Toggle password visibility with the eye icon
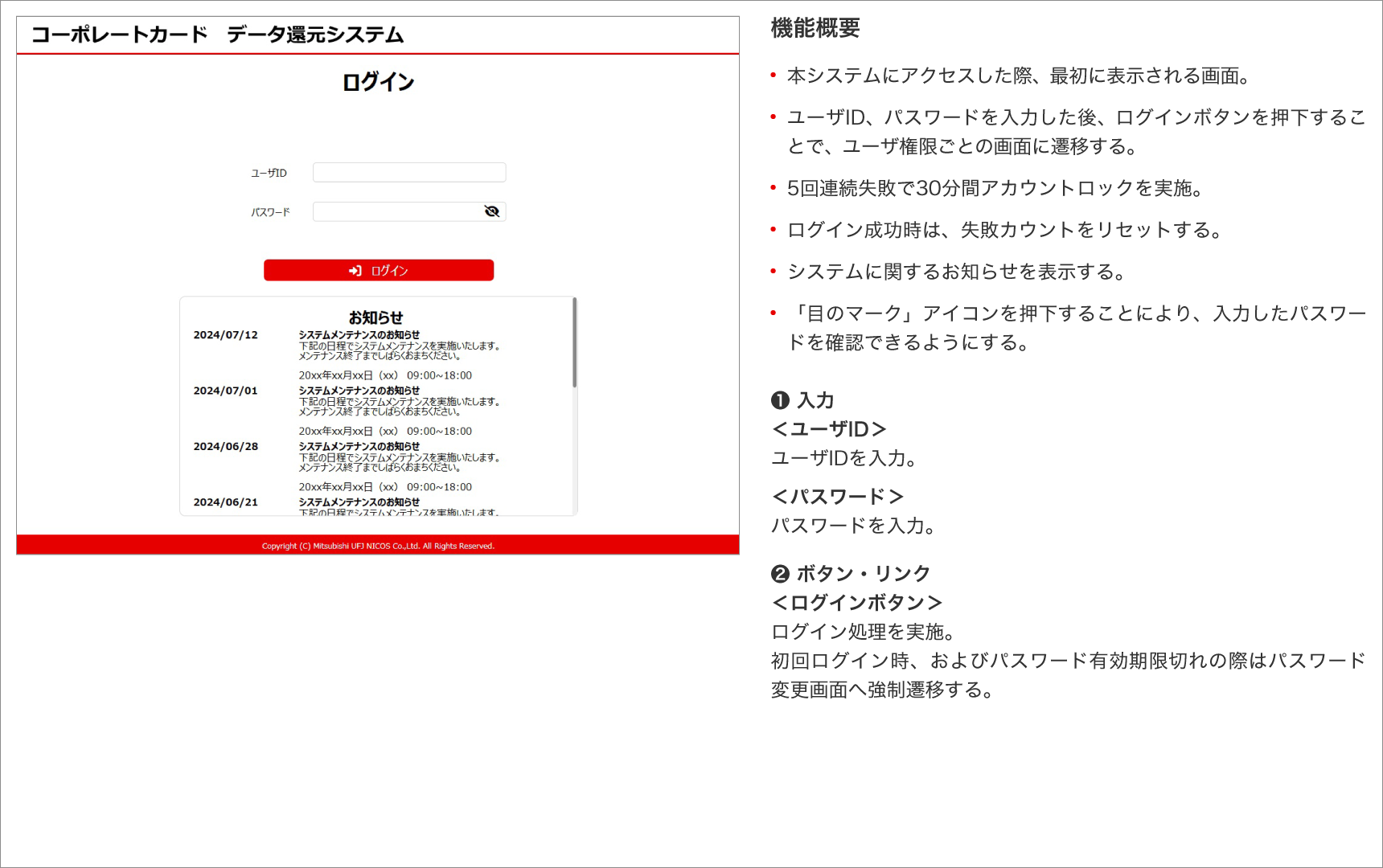Screen dimensions: 1383x868 point(492,211)
